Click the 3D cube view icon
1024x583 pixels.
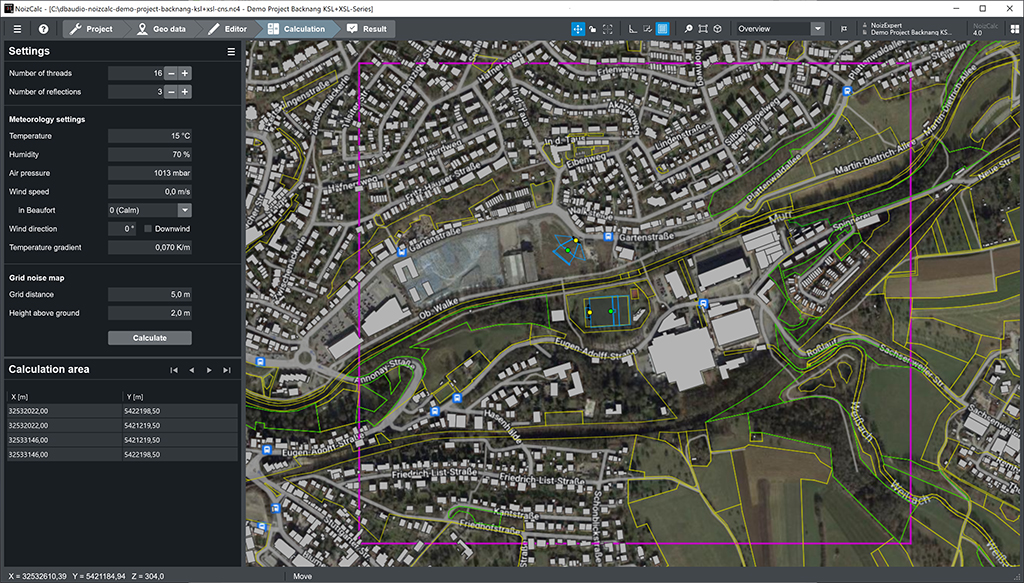[x=718, y=29]
